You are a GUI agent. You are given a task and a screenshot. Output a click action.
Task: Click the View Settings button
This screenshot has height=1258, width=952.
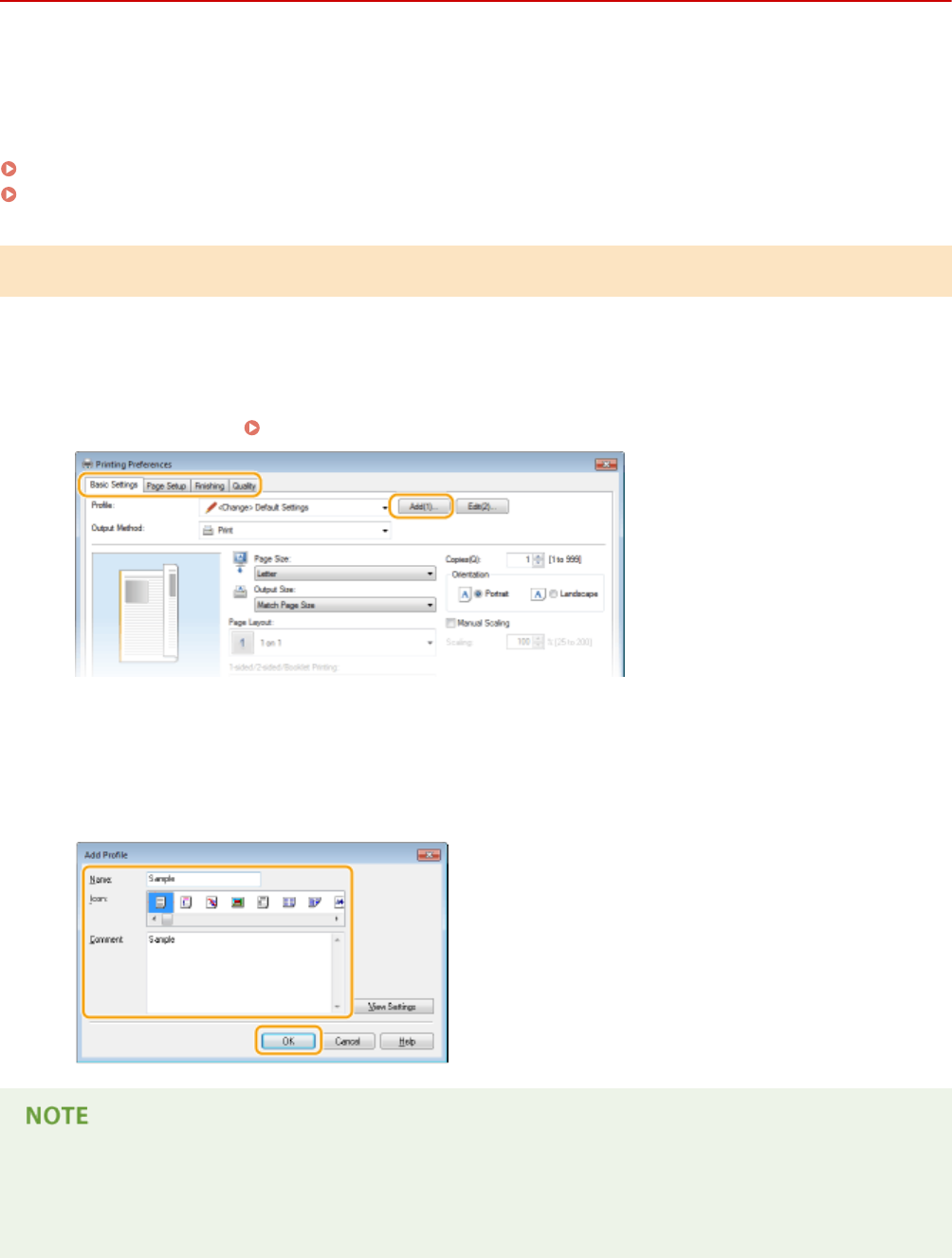393,1007
